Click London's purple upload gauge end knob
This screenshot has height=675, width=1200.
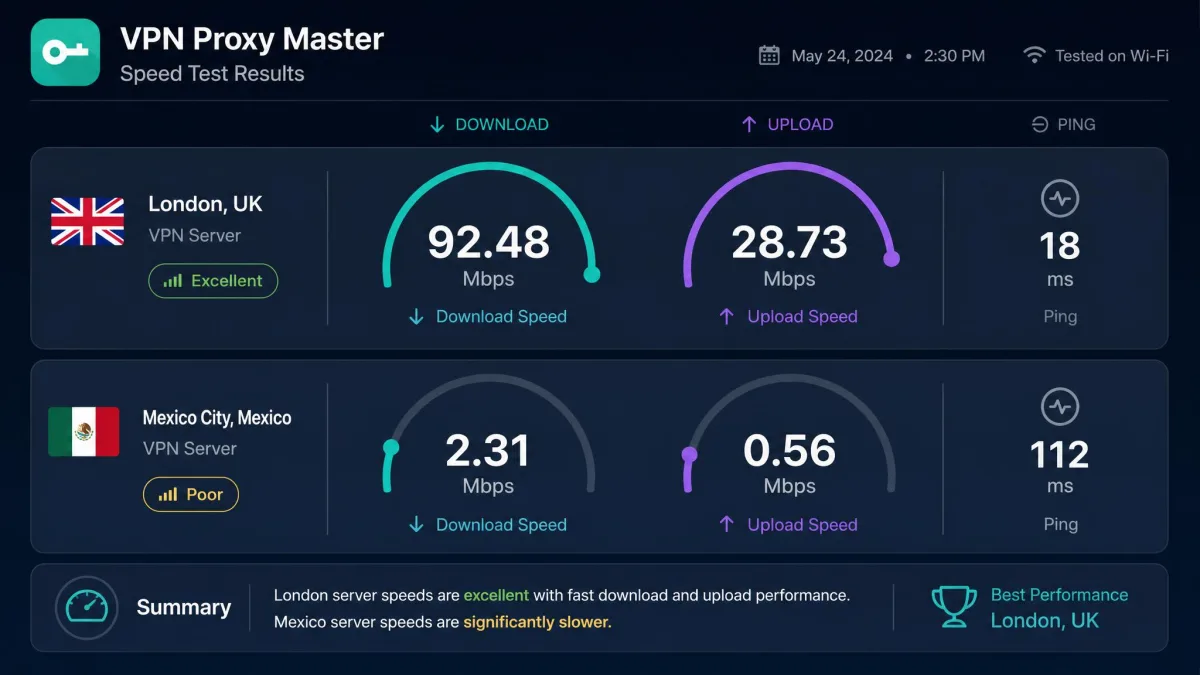pos(891,259)
